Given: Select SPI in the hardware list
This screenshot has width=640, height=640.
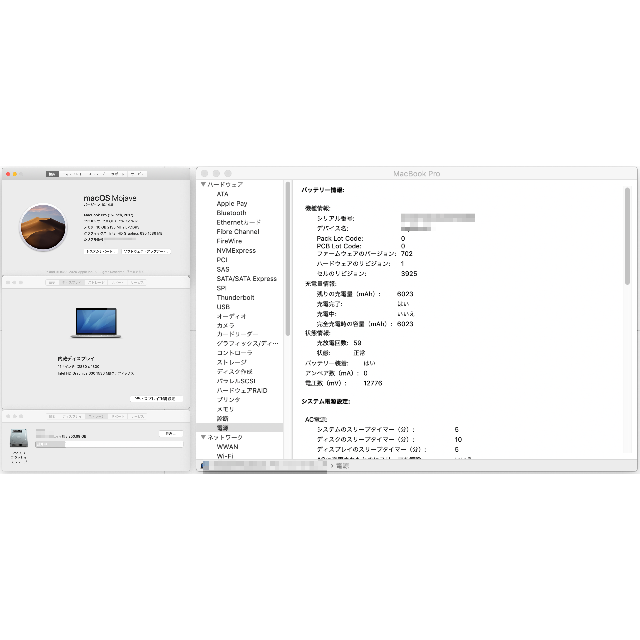Looking at the screenshot, I should 221,288.
